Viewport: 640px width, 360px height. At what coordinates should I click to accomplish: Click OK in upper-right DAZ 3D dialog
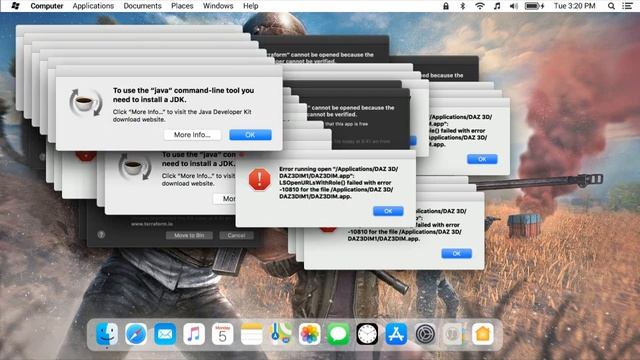482,159
